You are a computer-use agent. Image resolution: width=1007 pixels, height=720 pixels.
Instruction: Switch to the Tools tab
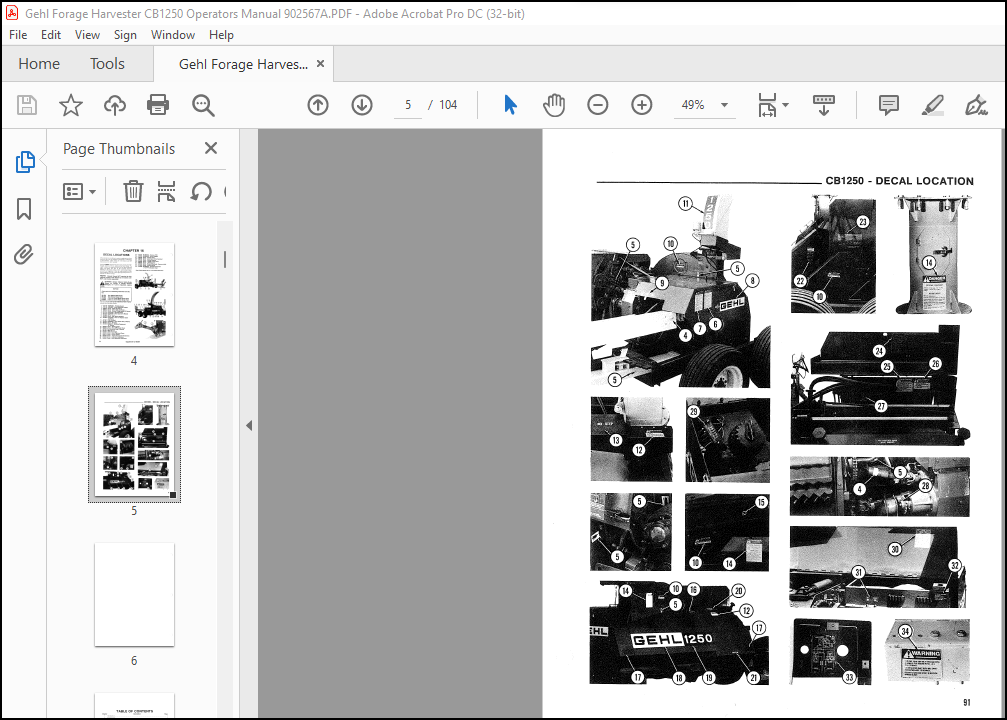[x=107, y=64]
